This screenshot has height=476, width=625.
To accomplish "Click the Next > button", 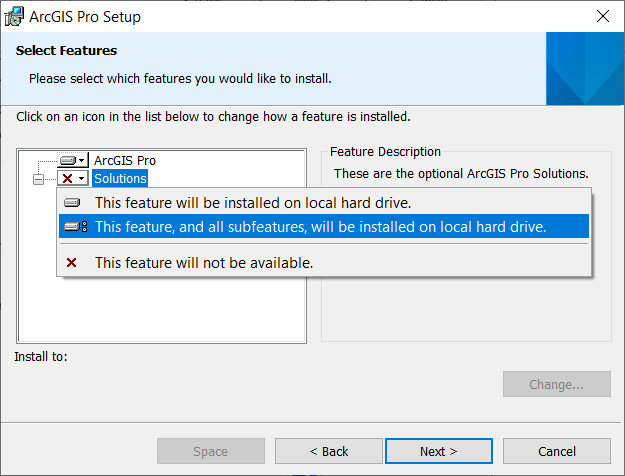I will pos(439,451).
